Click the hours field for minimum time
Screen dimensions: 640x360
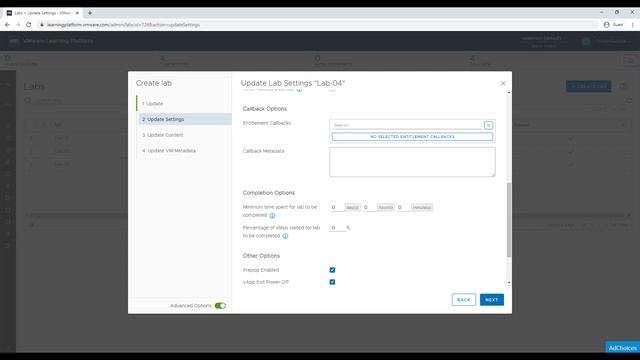click(369, 207)
